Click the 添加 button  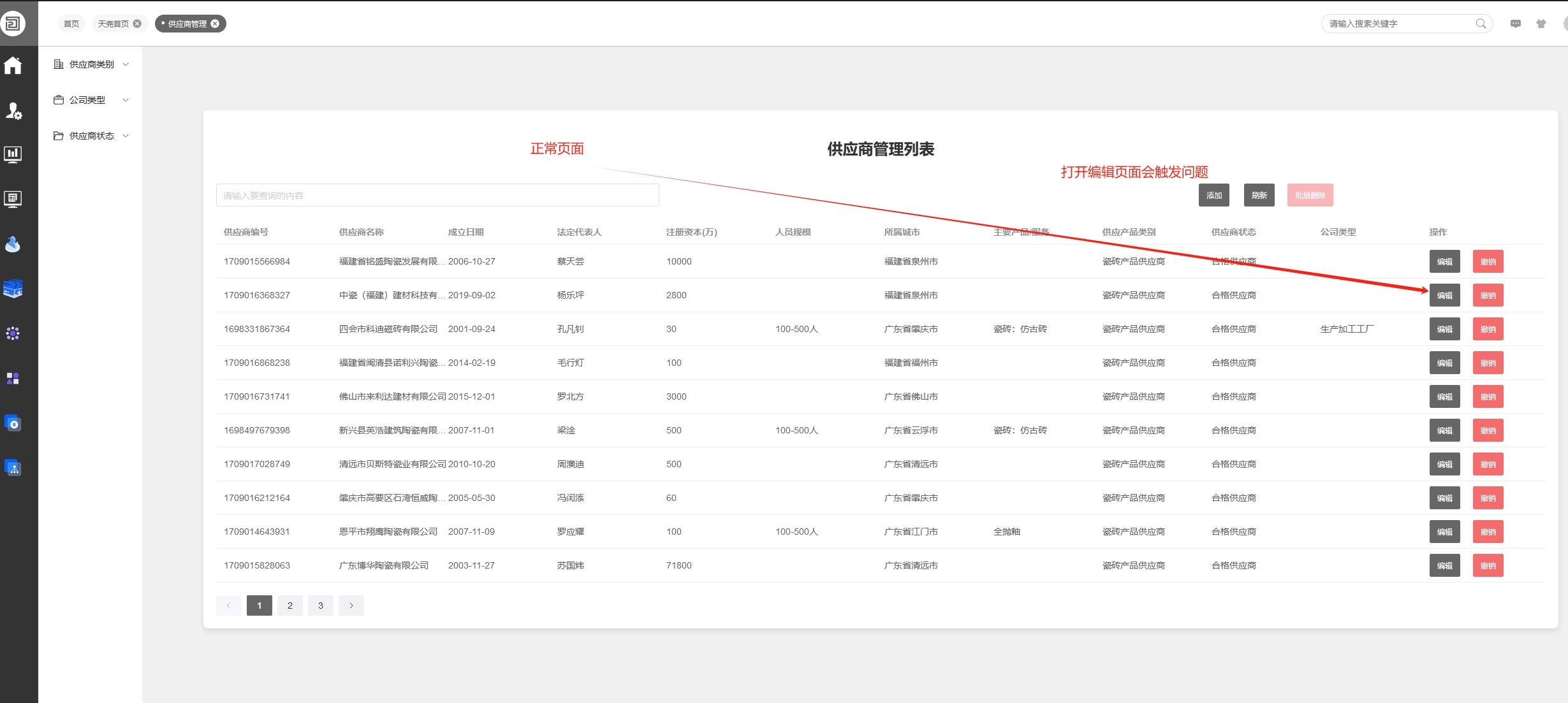pyautogui.click(x=1213, y=195)
